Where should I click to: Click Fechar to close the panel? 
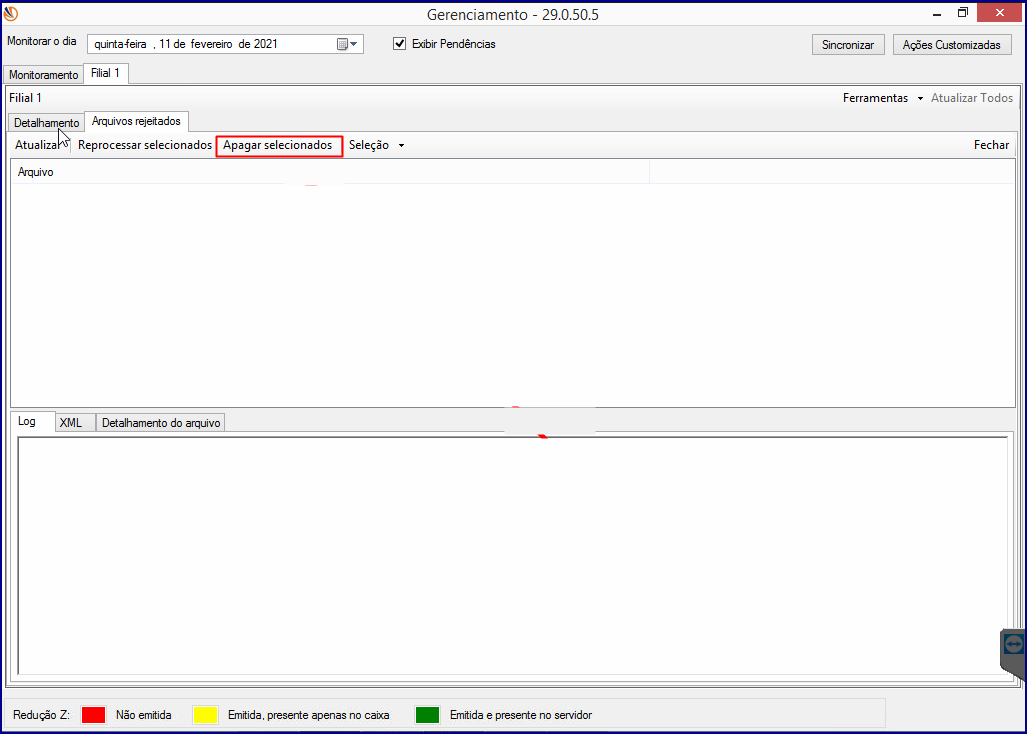tap(991, 145)
